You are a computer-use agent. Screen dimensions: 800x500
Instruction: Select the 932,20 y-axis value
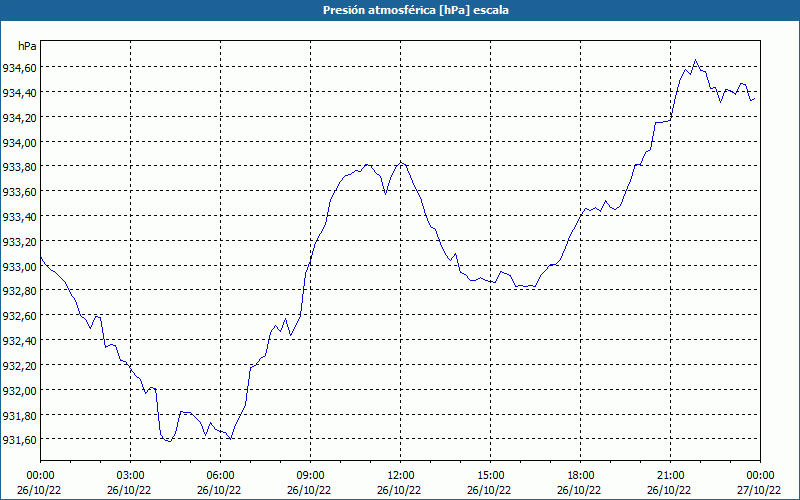tap(19, 365)
